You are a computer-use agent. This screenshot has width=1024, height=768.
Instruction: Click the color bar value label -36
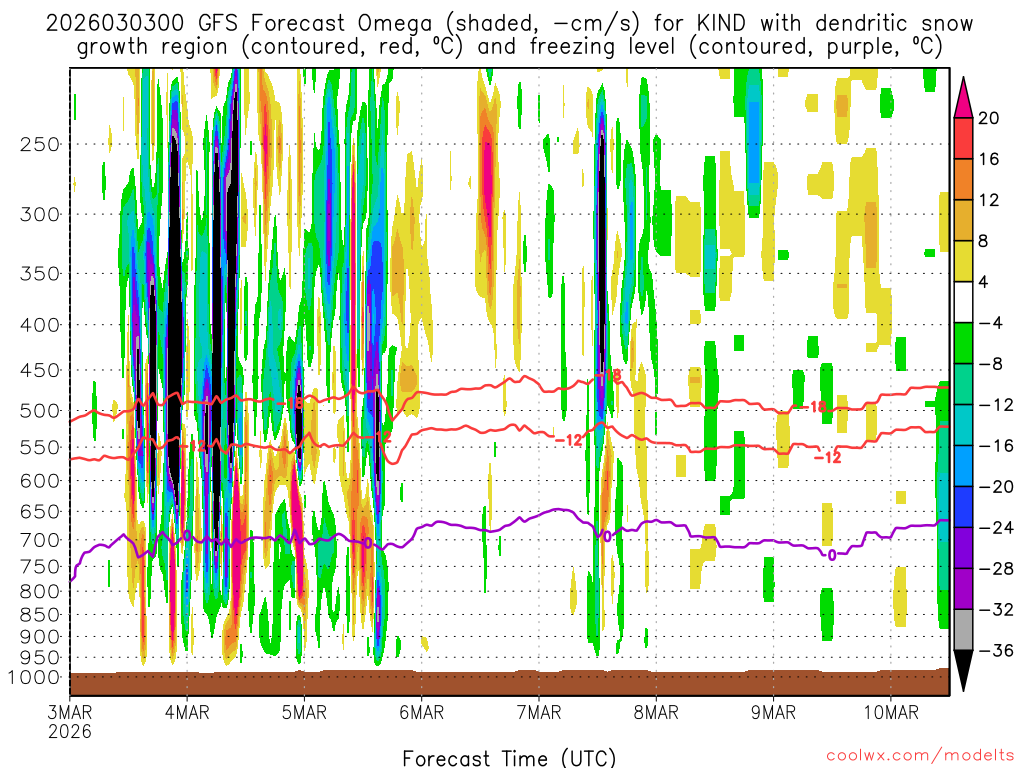[x=996, y=650]
